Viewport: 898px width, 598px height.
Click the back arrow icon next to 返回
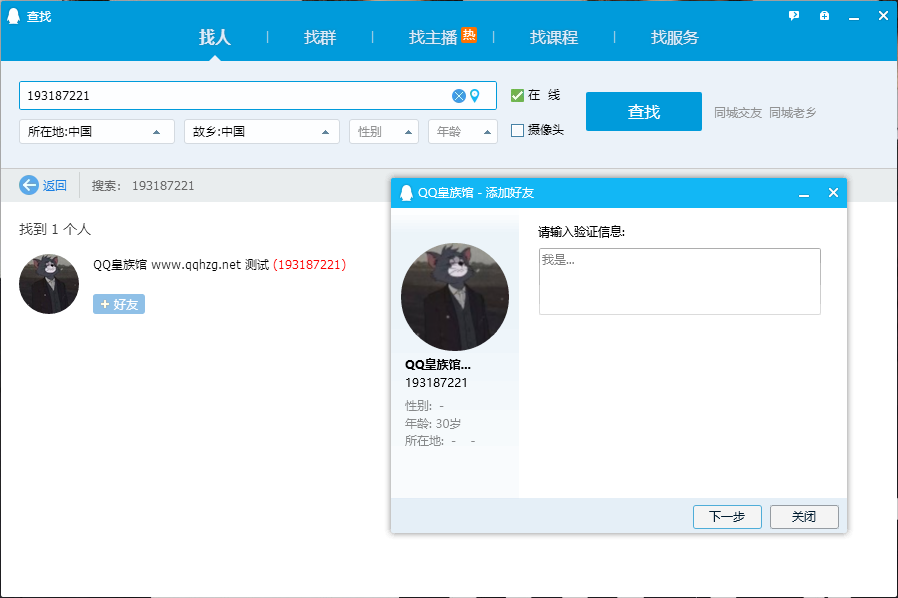tap(29, 185)
